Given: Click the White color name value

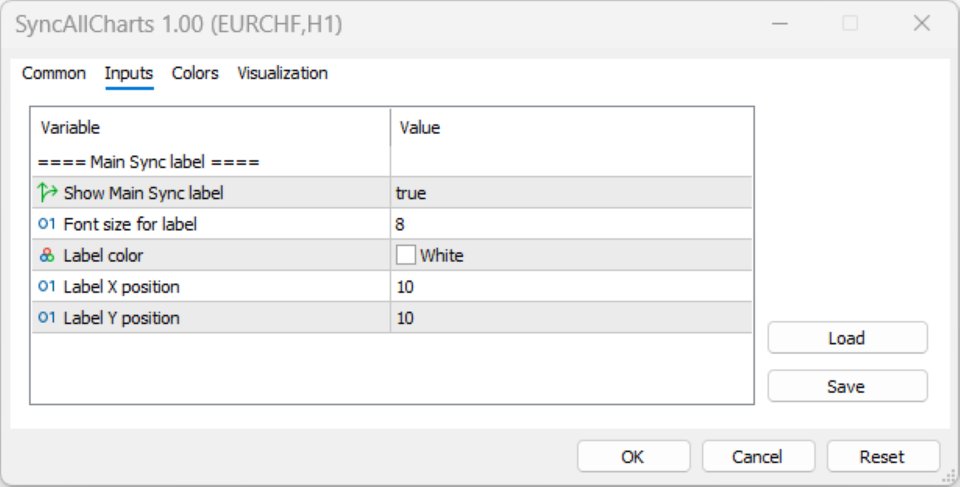Looking at the screenshot, I should click(441, 255).
